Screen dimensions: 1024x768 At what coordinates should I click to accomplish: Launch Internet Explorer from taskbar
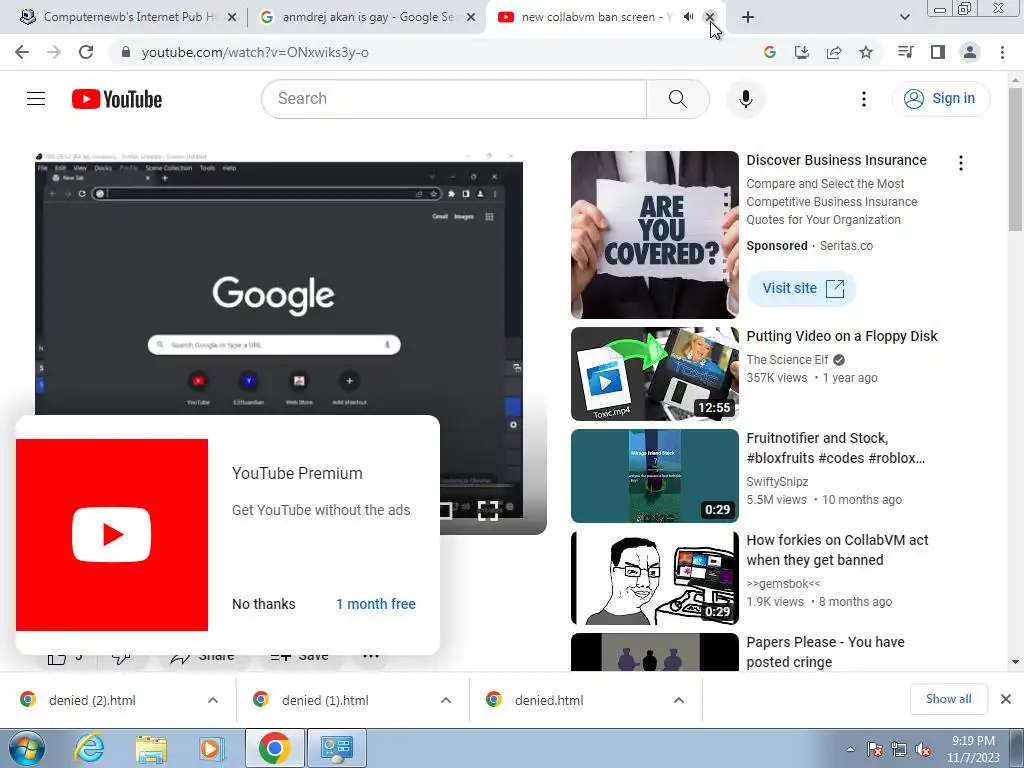pos(89,748)
